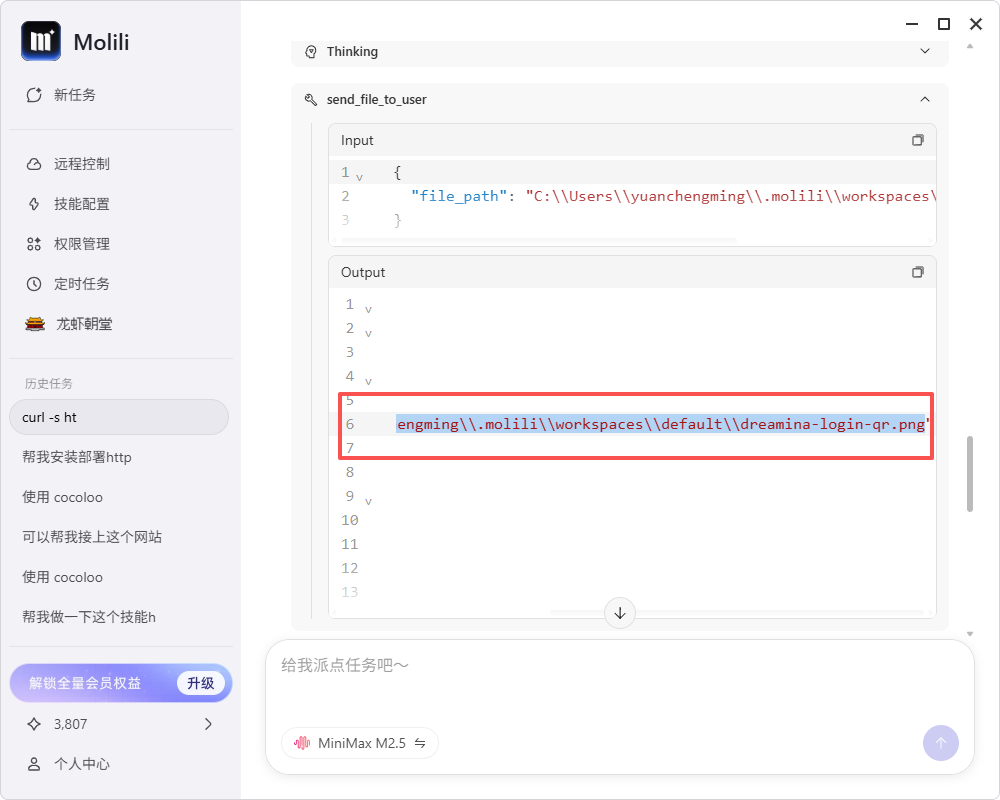Start a 新任务 new task
Viewport: 1000px width, 800px height.
74,95
